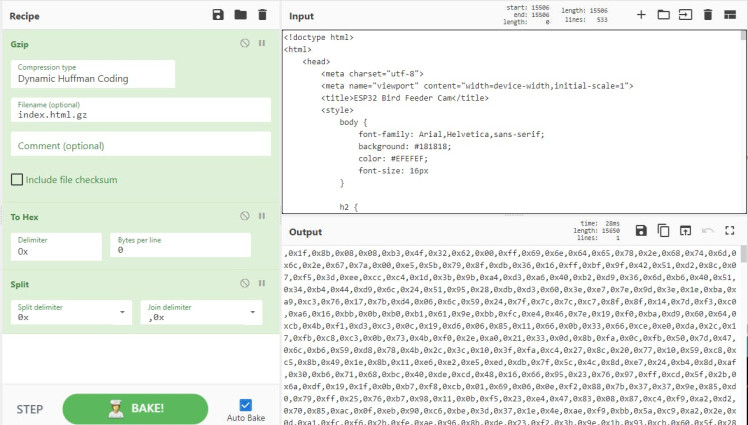Screen dimensions: 748x425
Task: Reset pane layout icon
Action: point(730,15)
